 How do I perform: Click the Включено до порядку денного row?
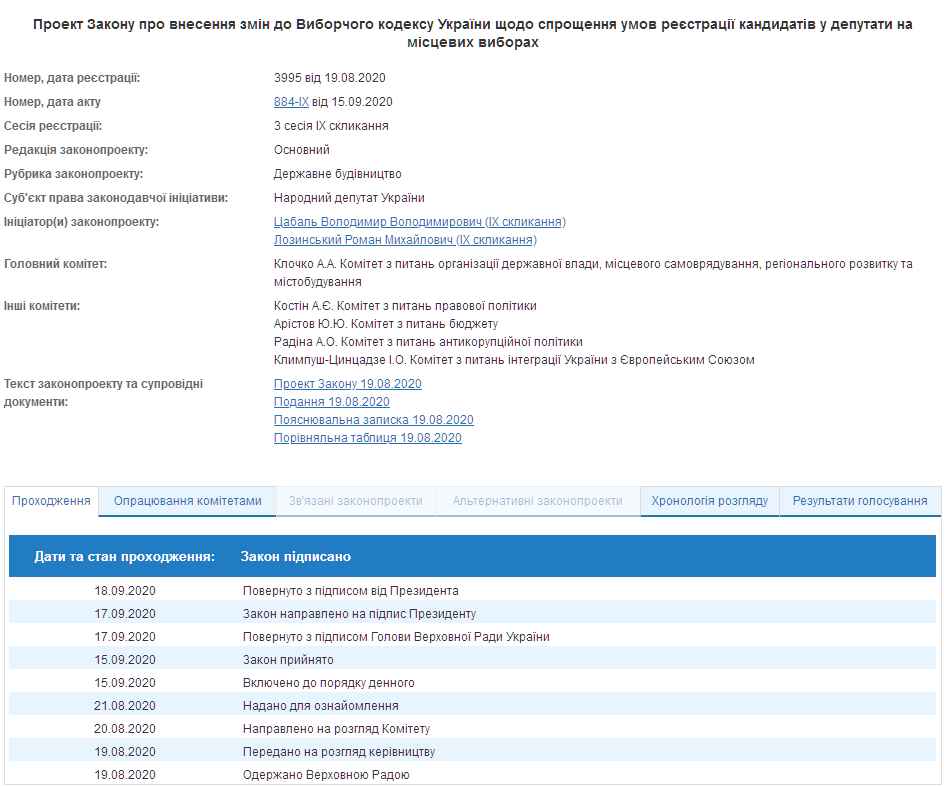tap(328, 683)
